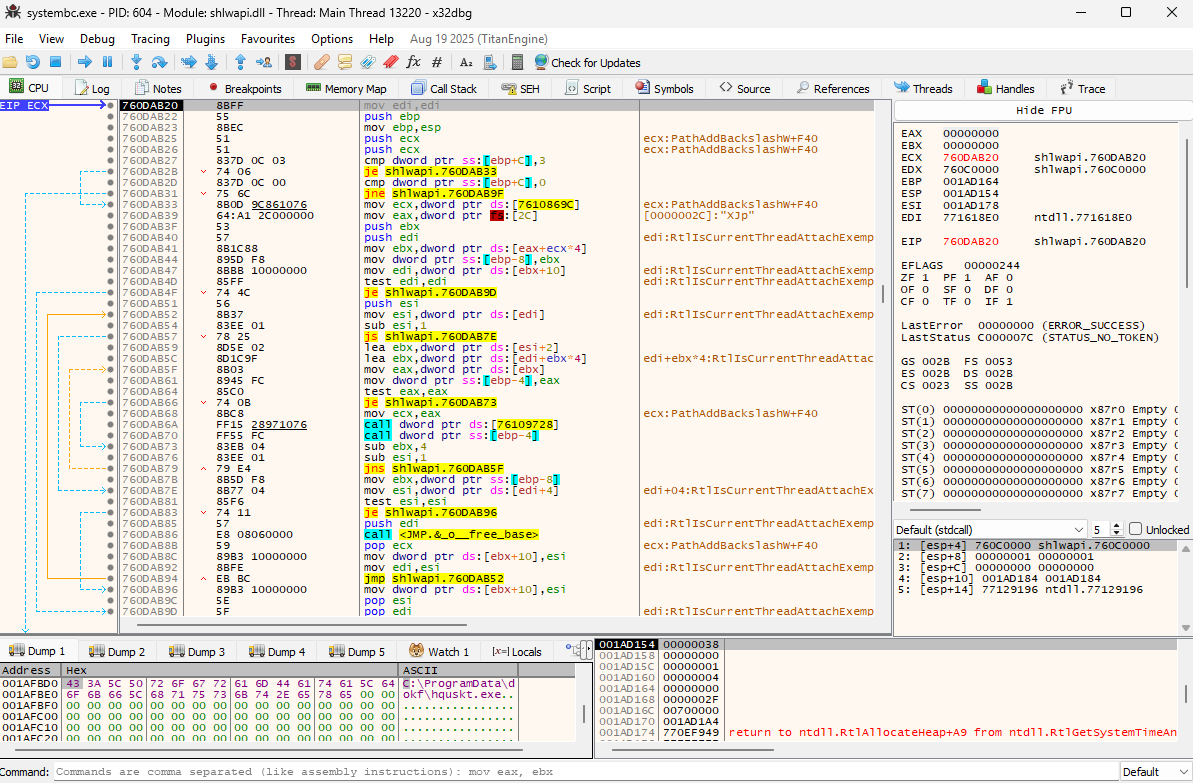Open the Labels tag icon

click(x=367, y=62)
